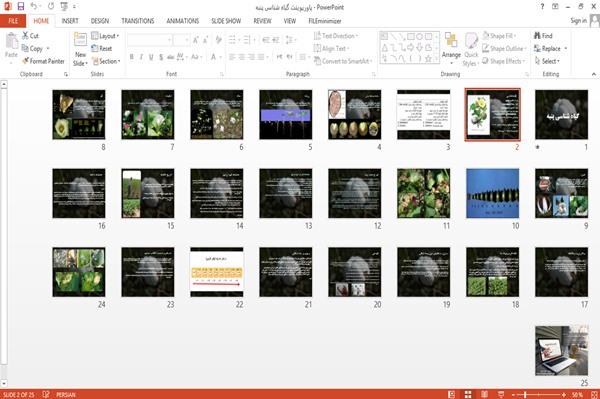Click the New Slide button
The image size is (600, 399).
tap(80, 50)
